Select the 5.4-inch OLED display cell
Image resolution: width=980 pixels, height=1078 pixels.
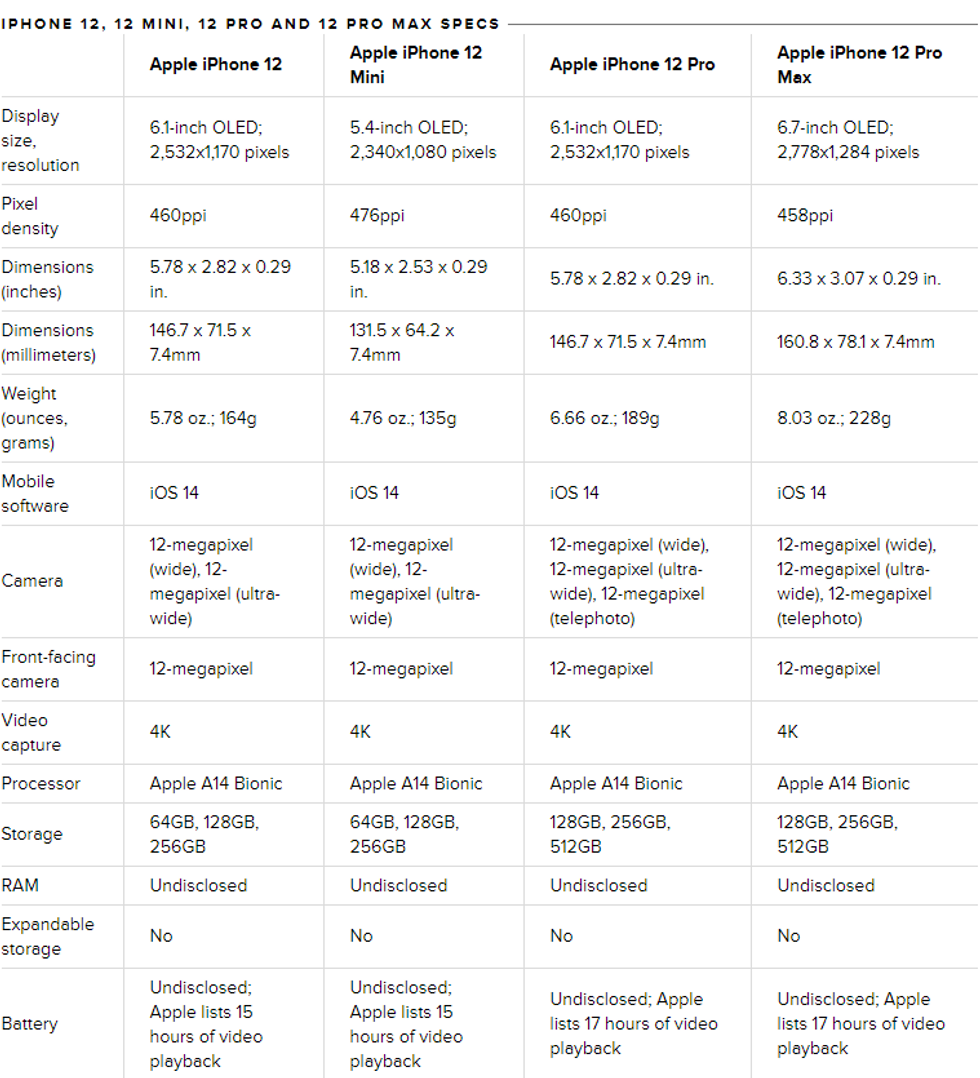(x=423, y=140)
